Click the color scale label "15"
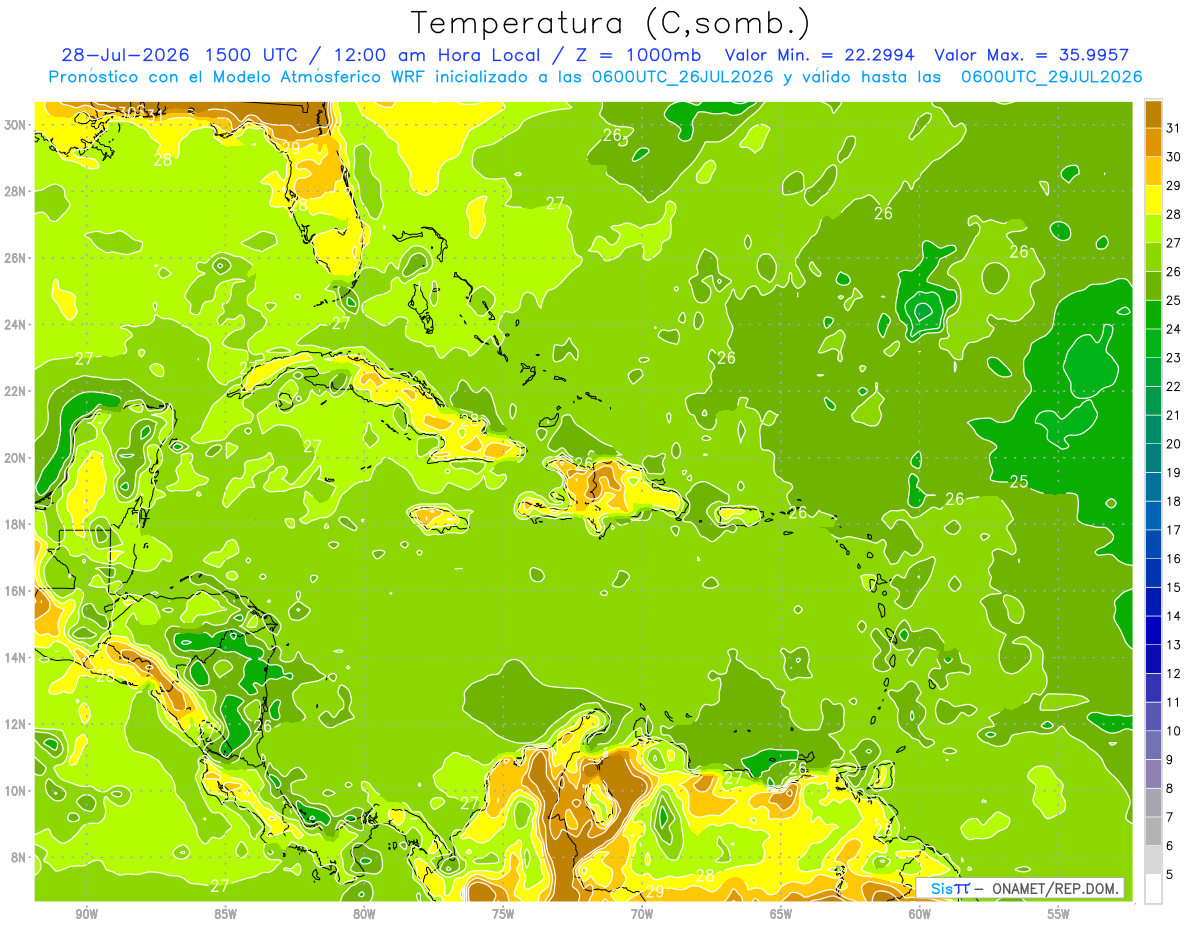The height and width of the screenshot is (927, 1200). pyautogui.click(x=1174, y=587)
